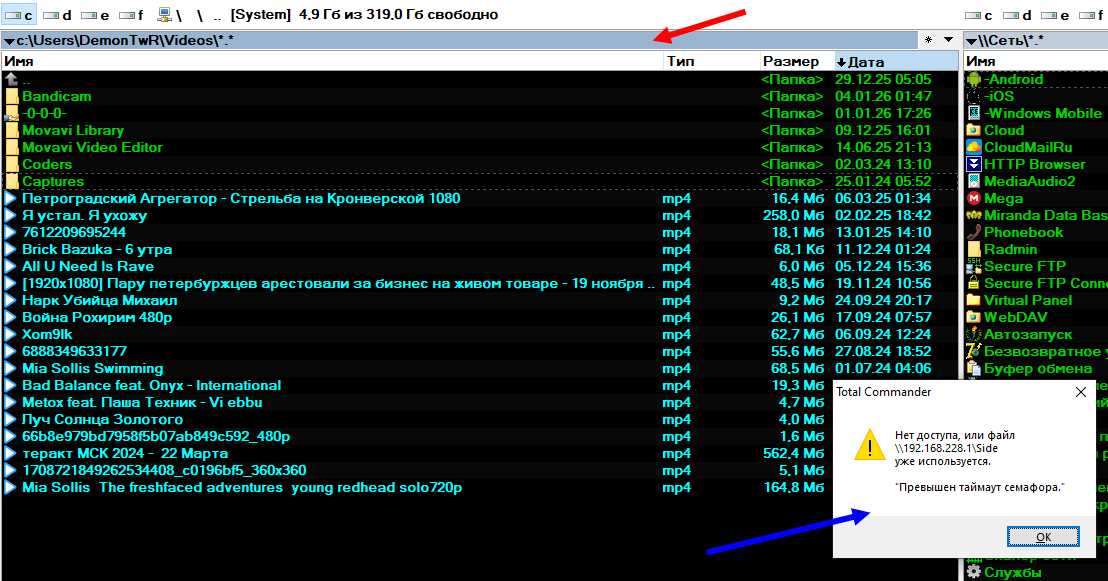Image resolution: width=1108 pixels, height=581 pixels.
Task: Open HTTP Browser plugin icon
Action: point(974,165)
